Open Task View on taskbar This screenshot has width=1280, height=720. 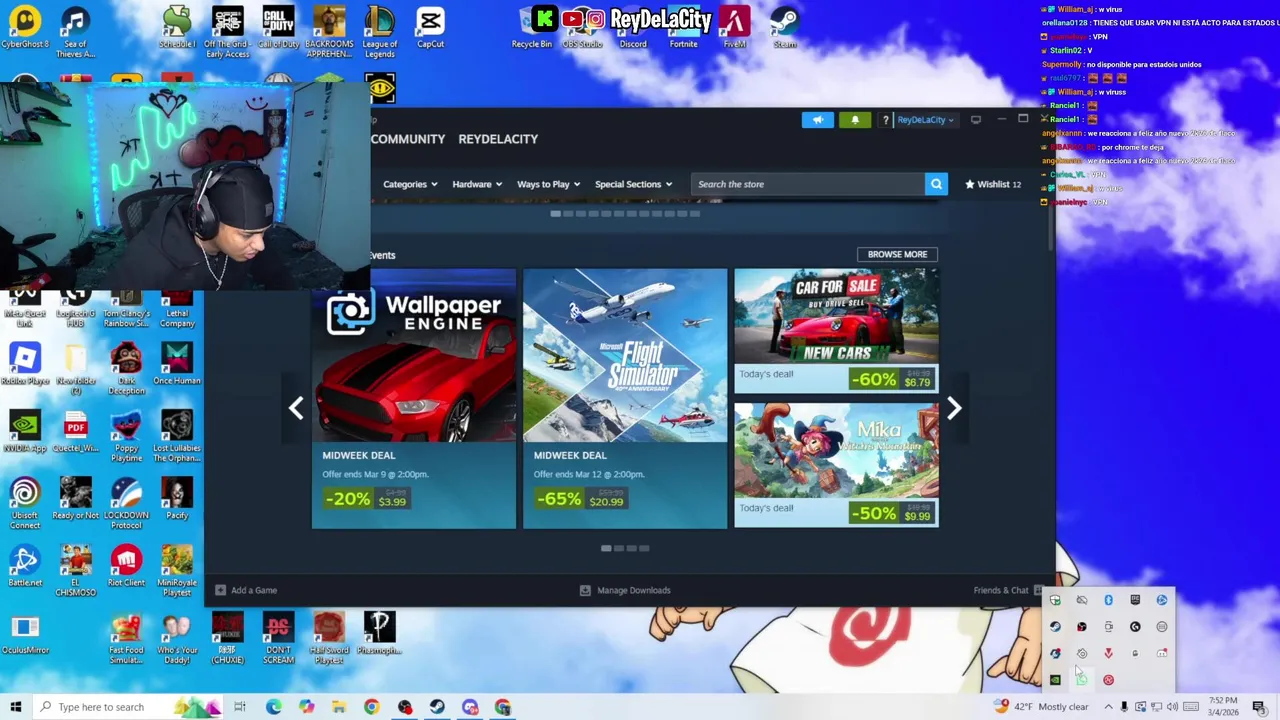(x=240, y=707)
